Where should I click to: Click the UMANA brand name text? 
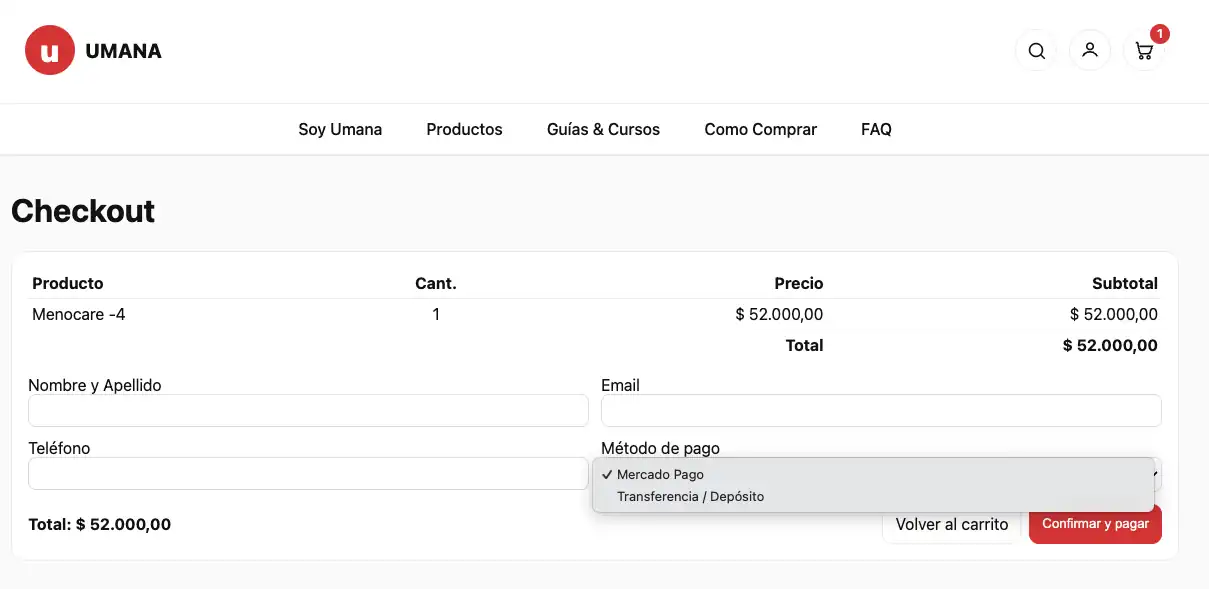point(123,51)
